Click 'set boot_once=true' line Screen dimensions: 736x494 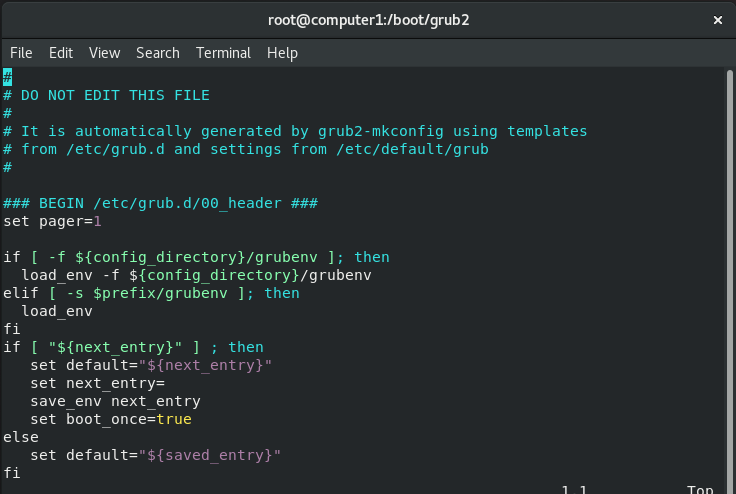coord(111,419)
